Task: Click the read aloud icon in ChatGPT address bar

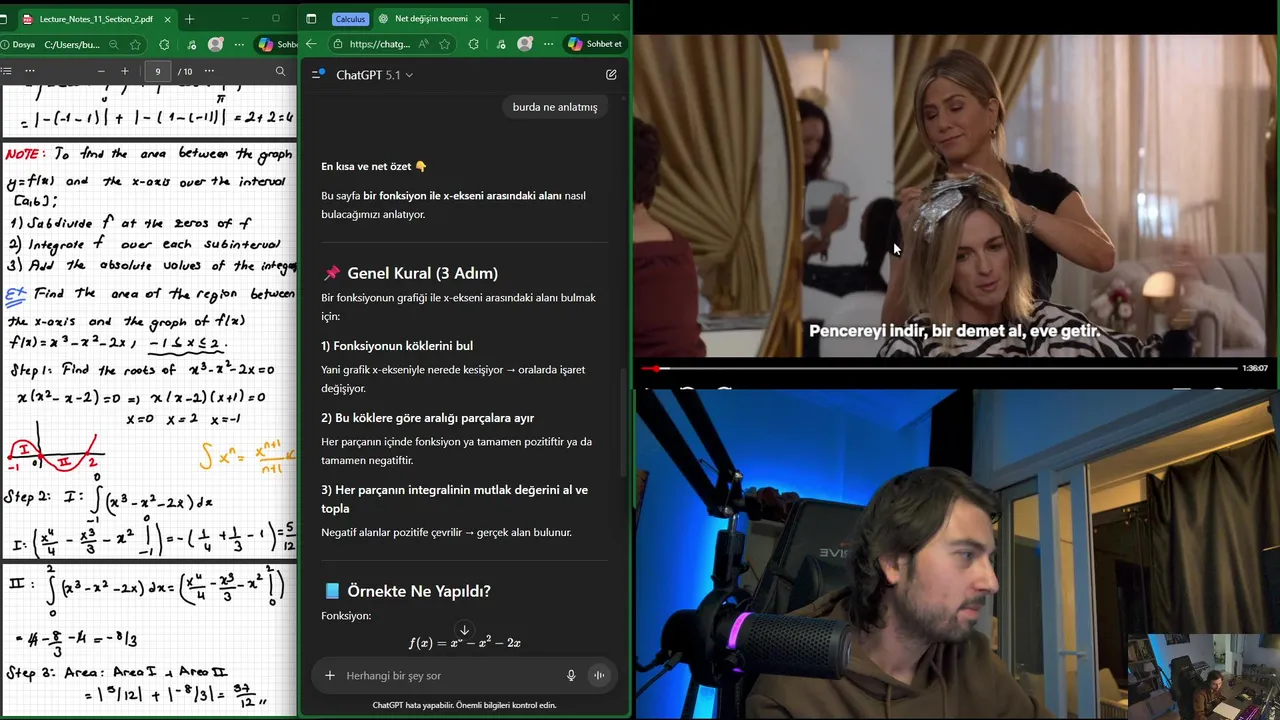Action: 424,44
